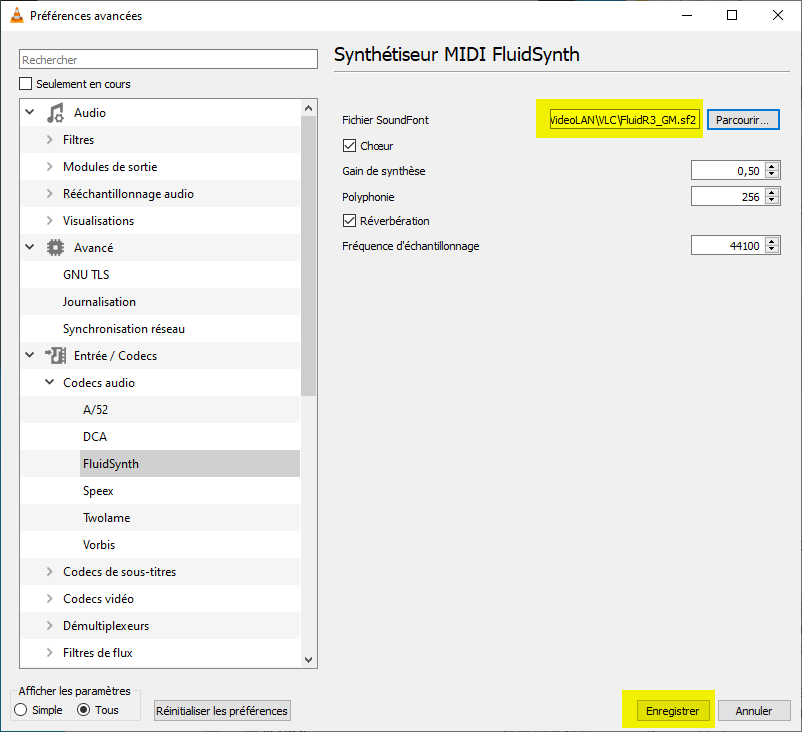Expand the Modules de sortie node
802x732 pixels.
coord(50,166)
